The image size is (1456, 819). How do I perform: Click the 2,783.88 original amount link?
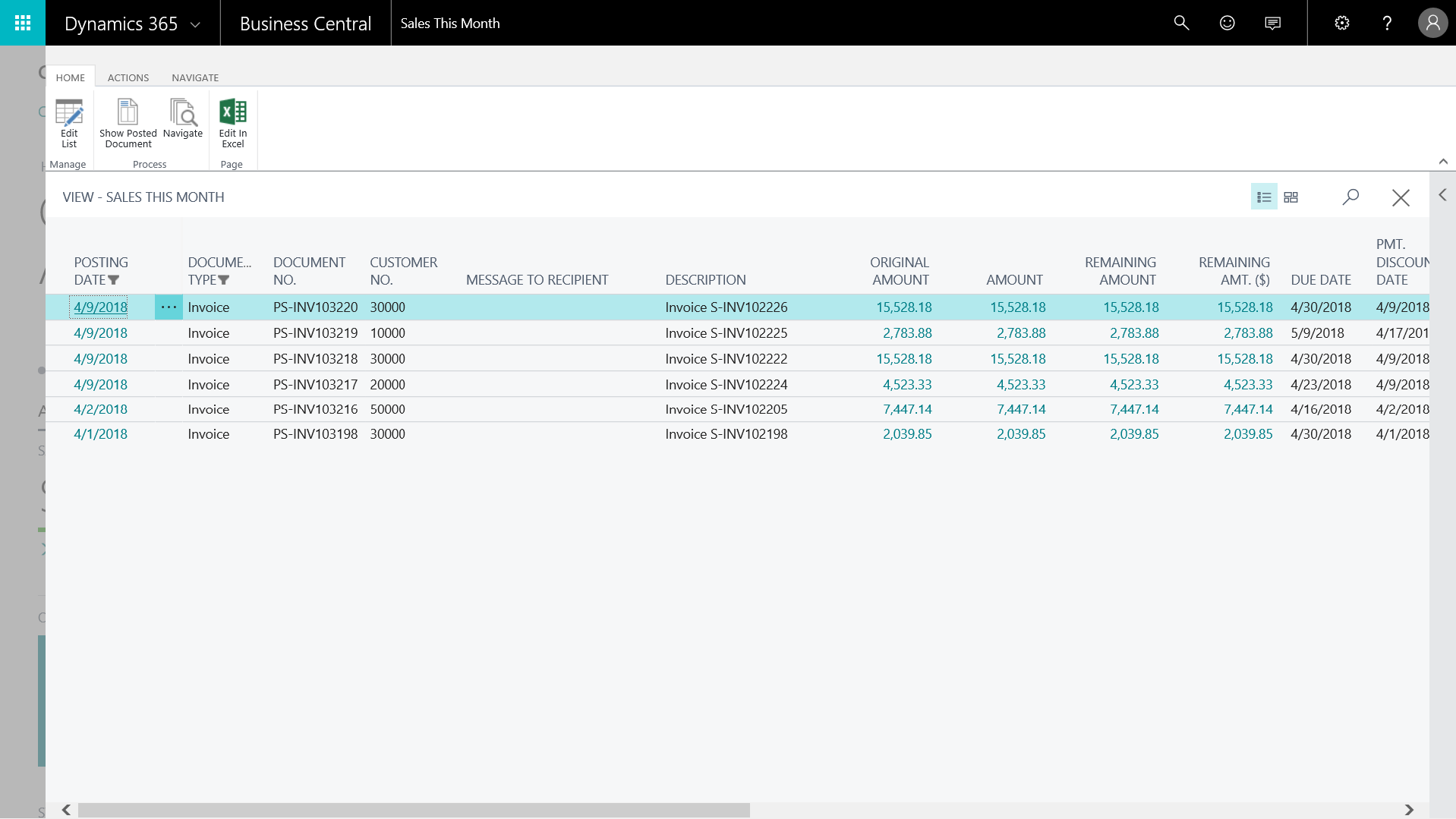coord(906,333)
